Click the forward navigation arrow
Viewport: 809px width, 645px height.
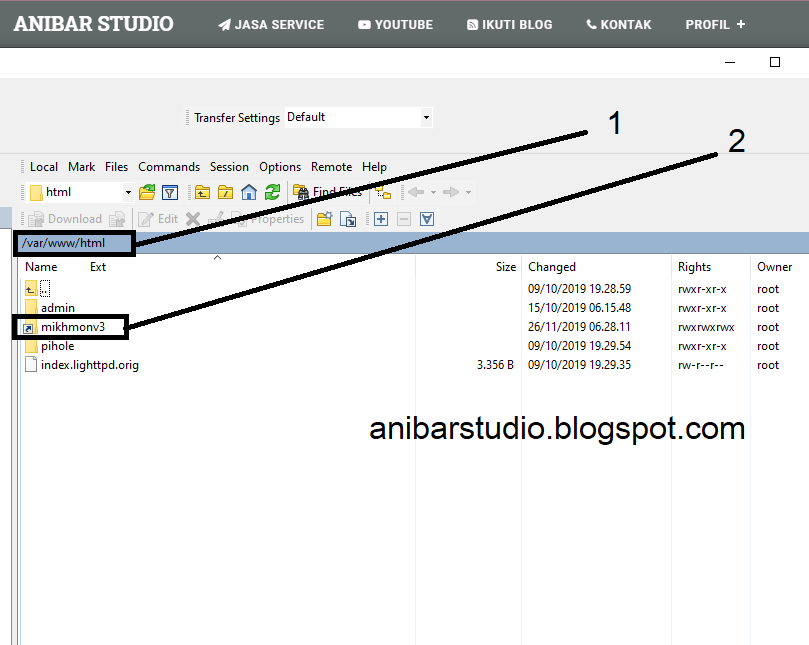click(451, 192)
